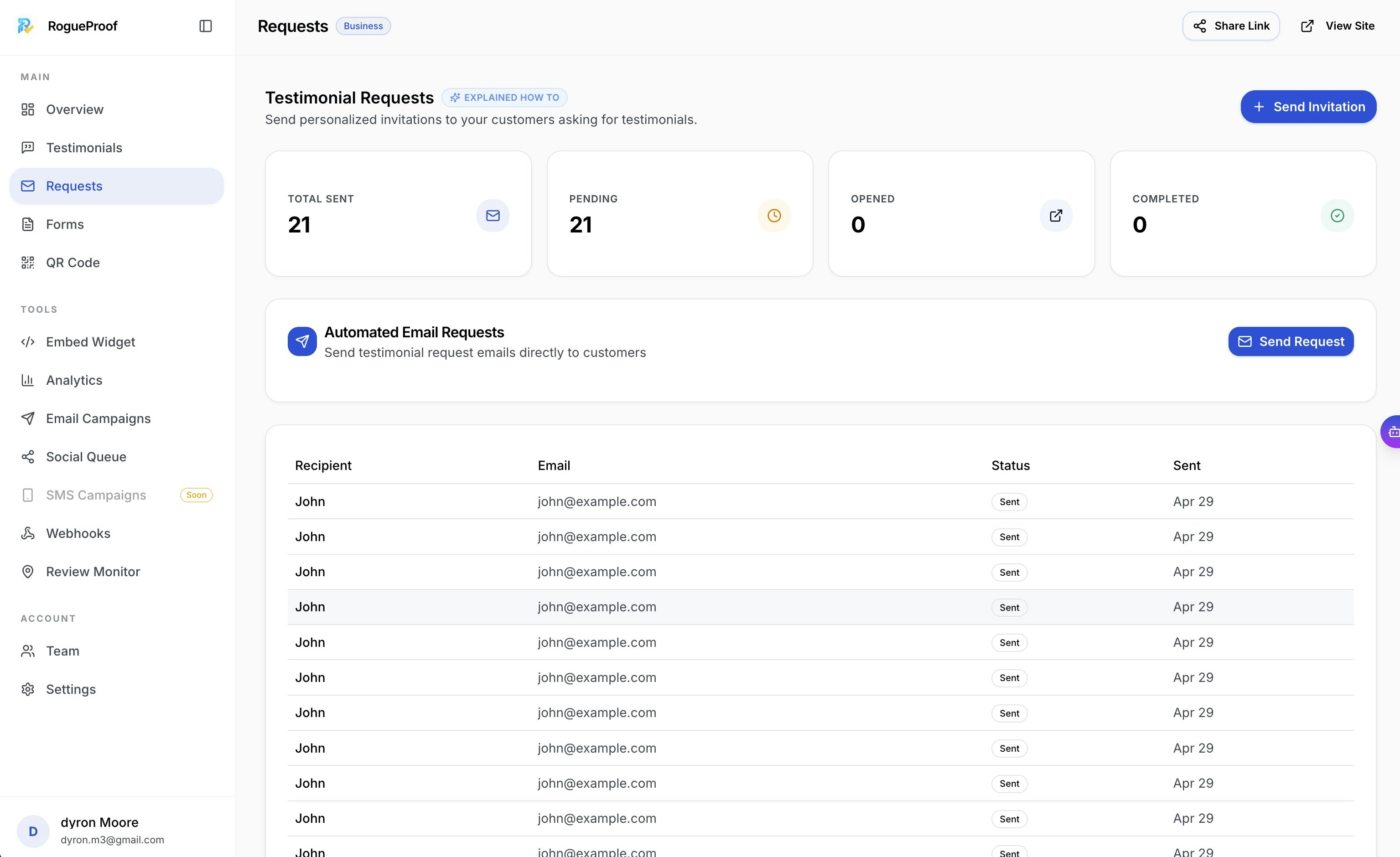
Task: Open QR Code in the sidebar
Action: click(116, 263)
